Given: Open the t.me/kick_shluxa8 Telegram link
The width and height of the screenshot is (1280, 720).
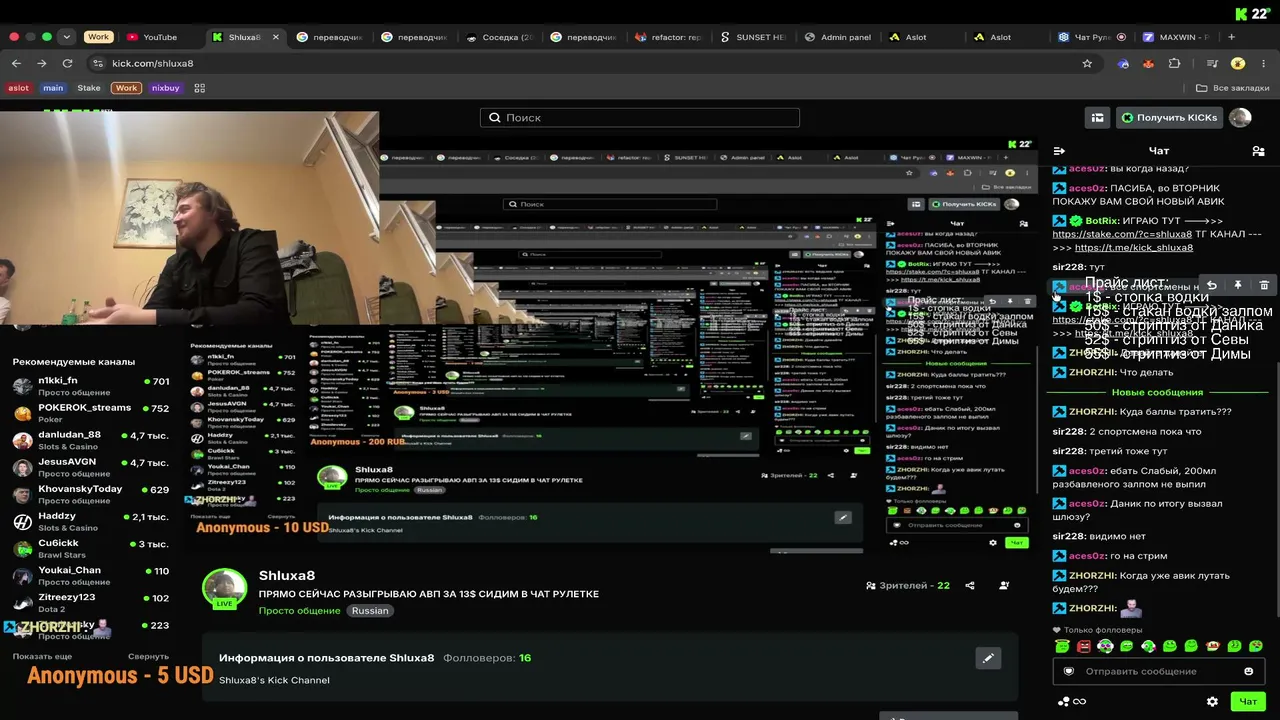Looking at the screenshot, I should pos(1134,248).
